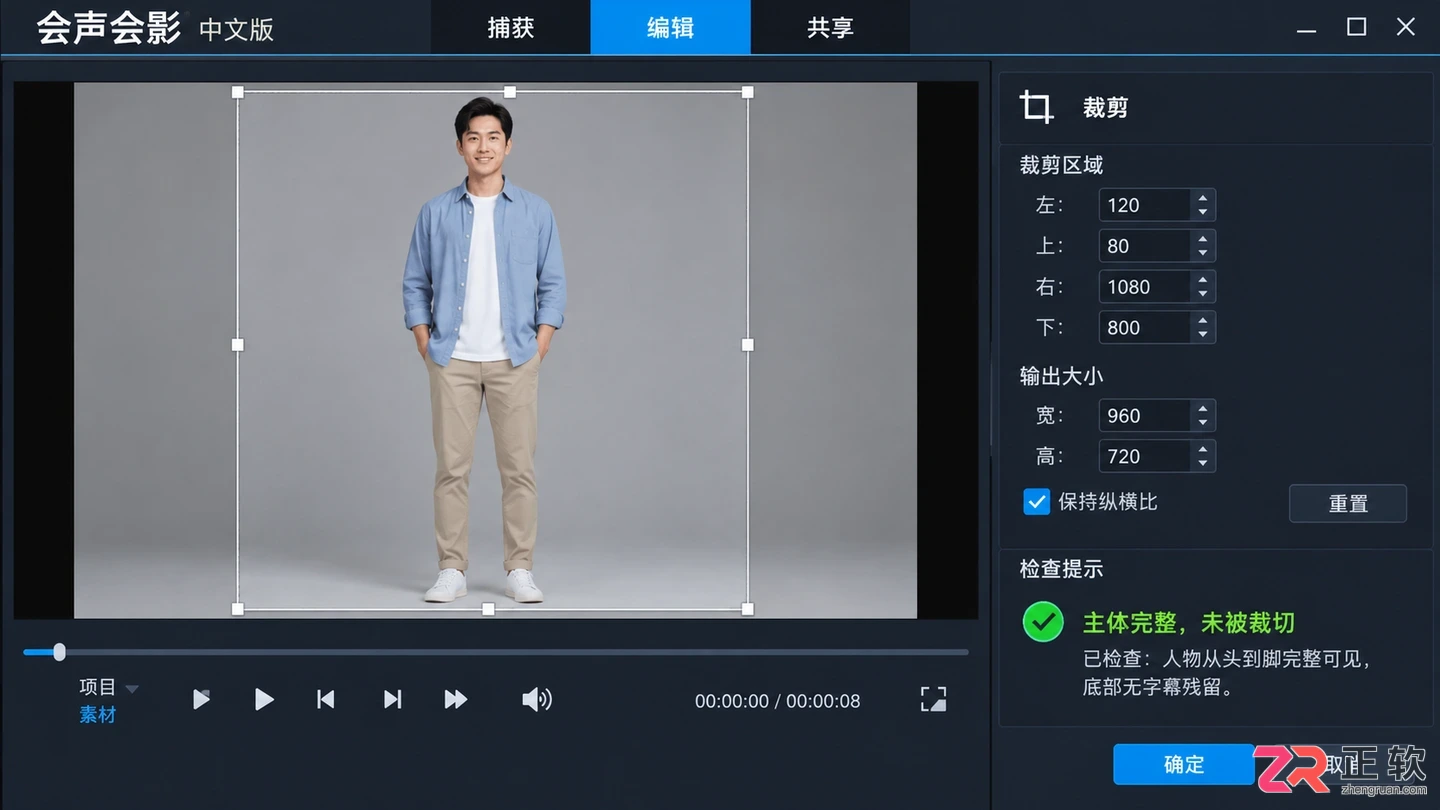1440x810 pixels.
Task: Select 项目 playback mode
Action: [98, 687]
